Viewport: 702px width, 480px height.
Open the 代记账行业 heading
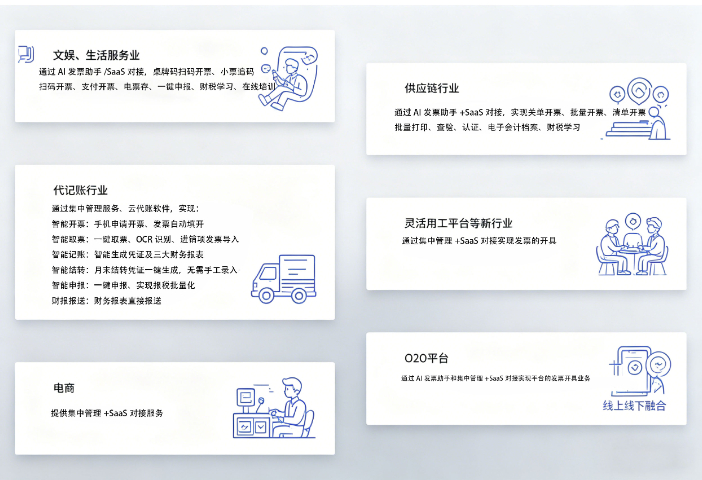(x=81, y=190)
